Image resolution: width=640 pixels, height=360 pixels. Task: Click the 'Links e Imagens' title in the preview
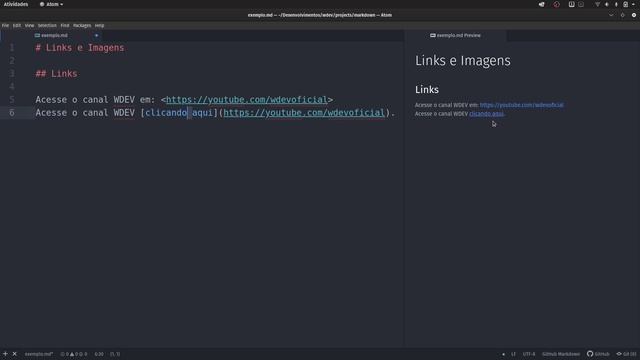coord(463,61)
